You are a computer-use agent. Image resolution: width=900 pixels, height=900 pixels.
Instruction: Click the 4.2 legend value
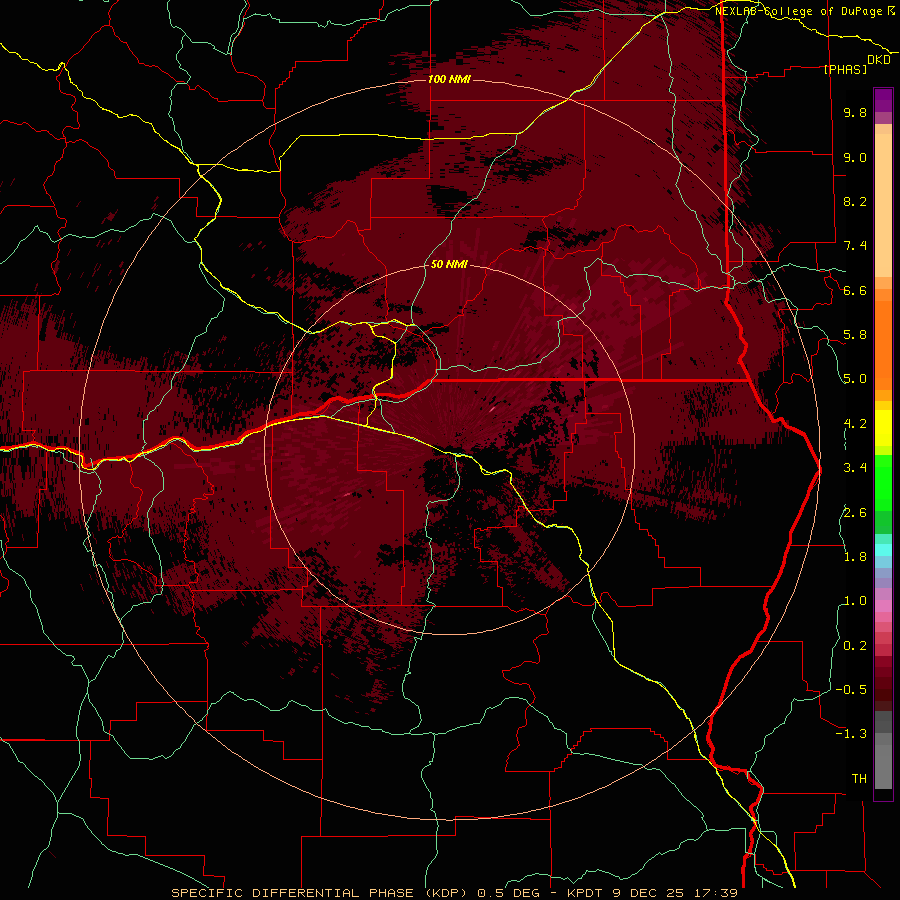[855, 424]
